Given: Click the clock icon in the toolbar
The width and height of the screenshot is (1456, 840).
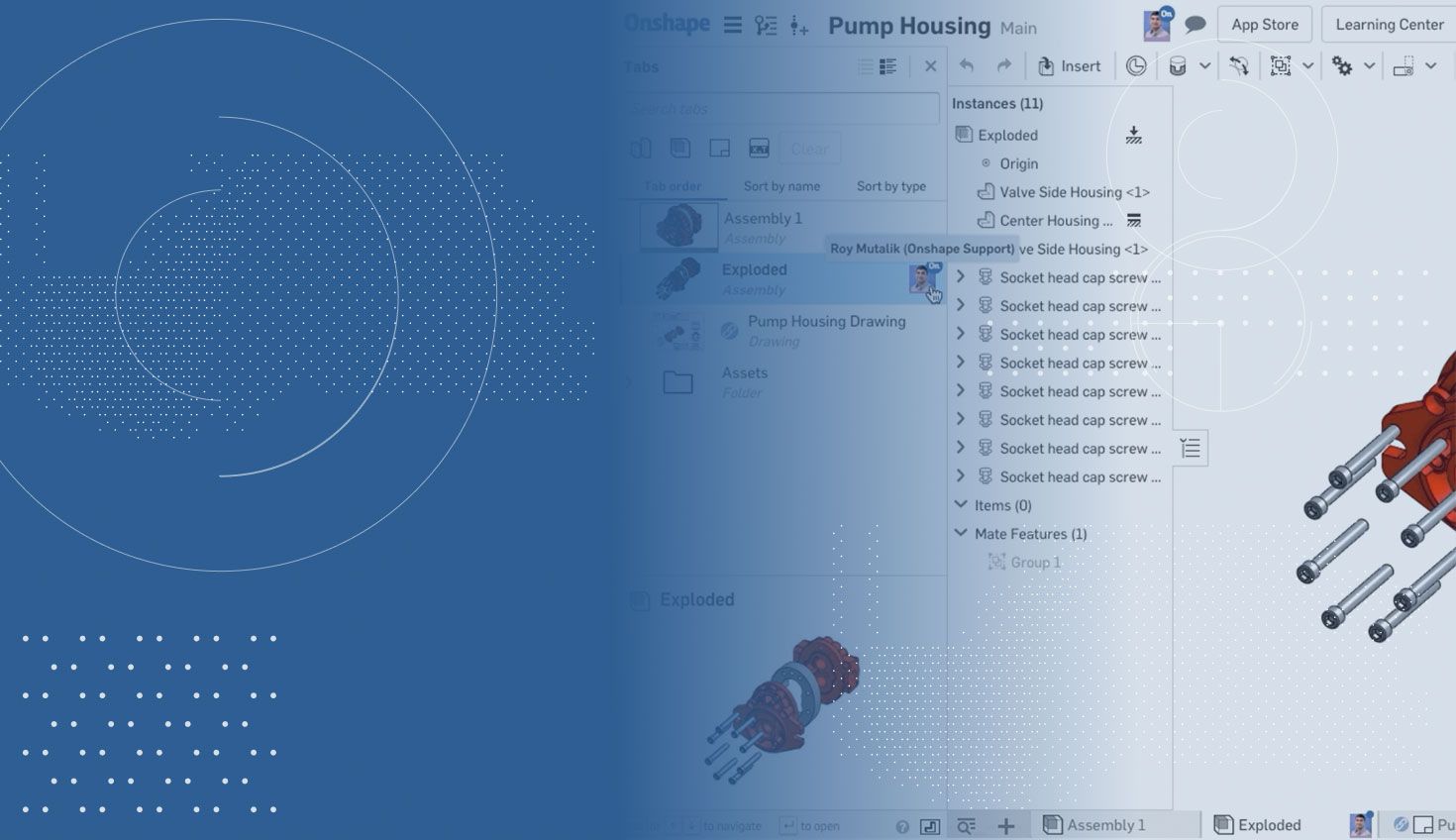Looking at the screenshot, I should [1136, 66].
